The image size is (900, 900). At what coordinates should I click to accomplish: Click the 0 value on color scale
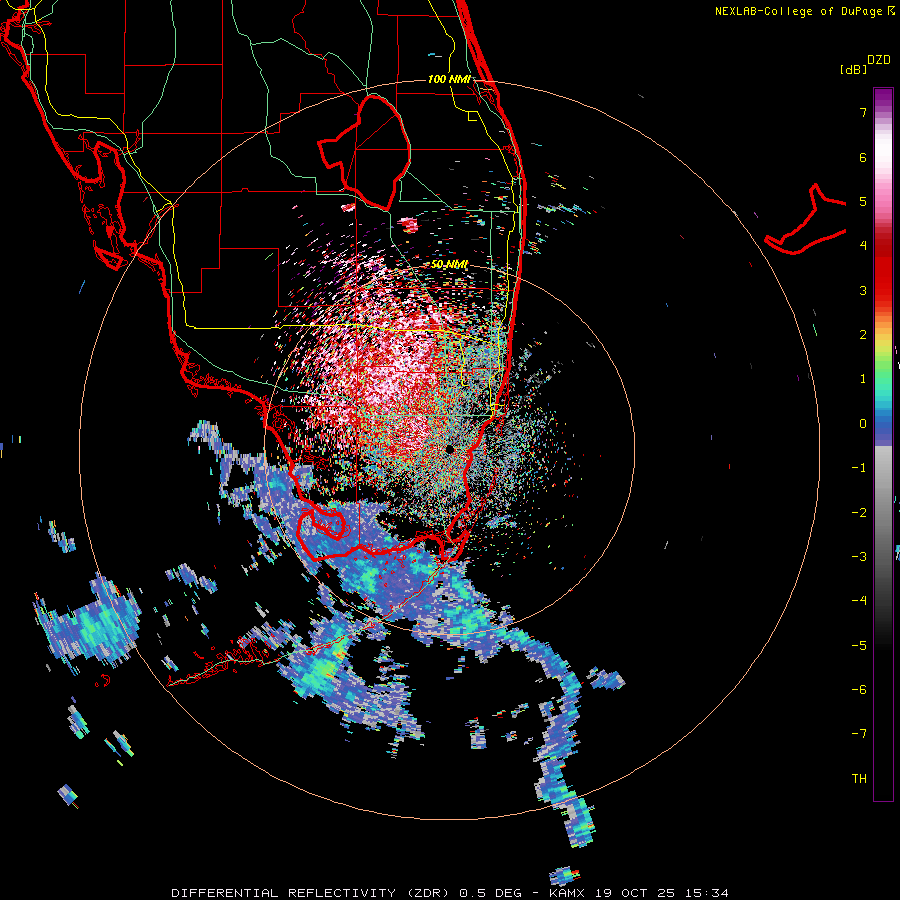[x=863, y=424]
